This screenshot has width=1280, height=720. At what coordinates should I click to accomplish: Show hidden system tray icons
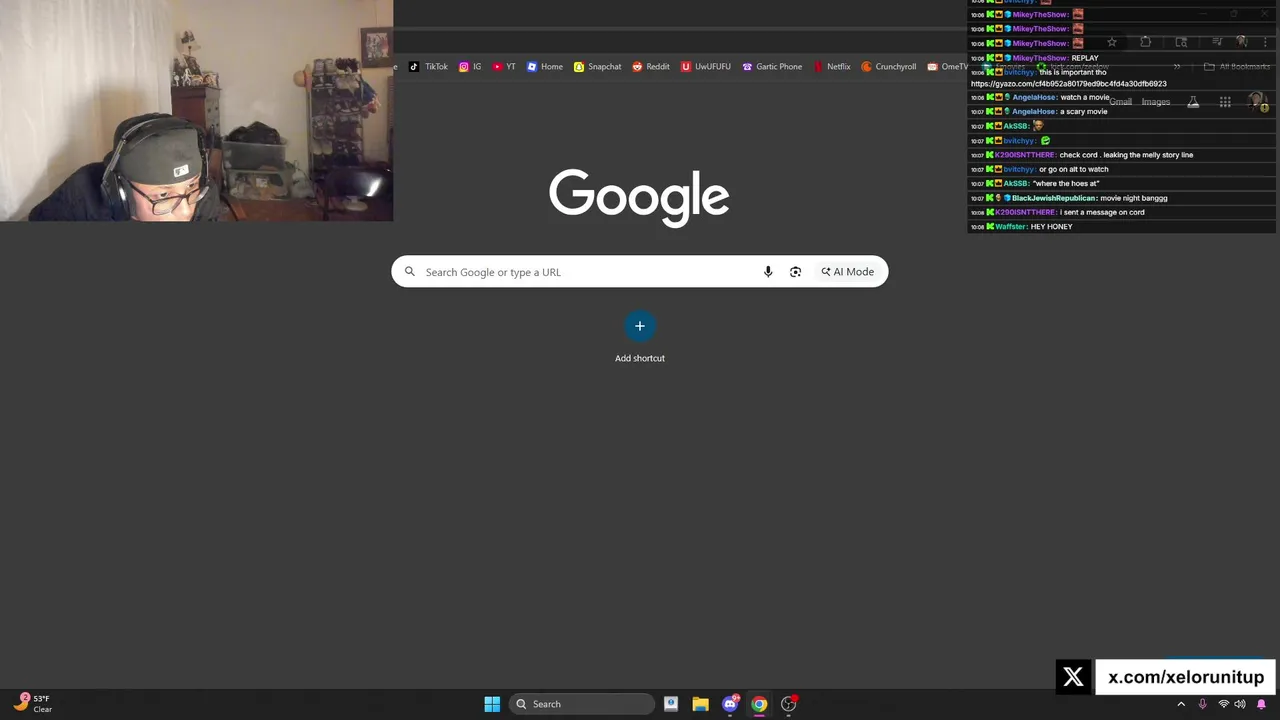[1181, 704]
